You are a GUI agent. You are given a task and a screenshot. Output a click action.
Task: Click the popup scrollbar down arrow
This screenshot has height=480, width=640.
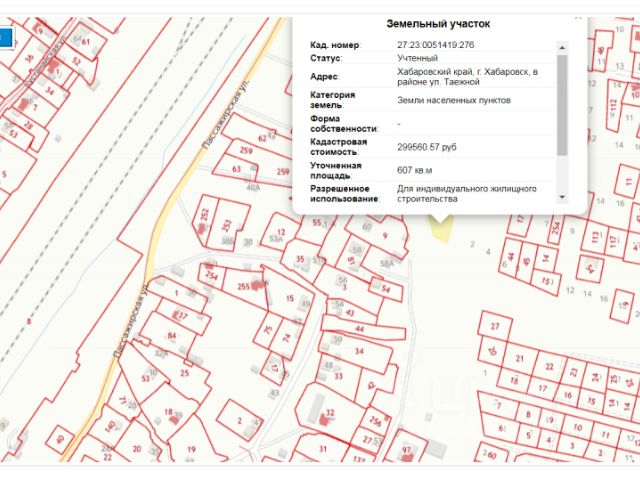[x=562, y=197]
